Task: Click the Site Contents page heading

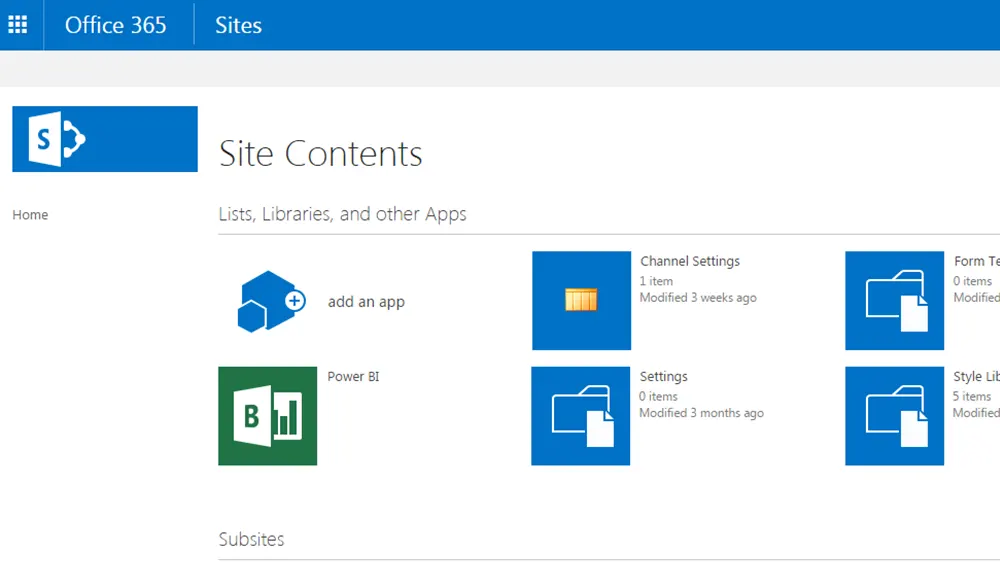Action: point(320,154)
